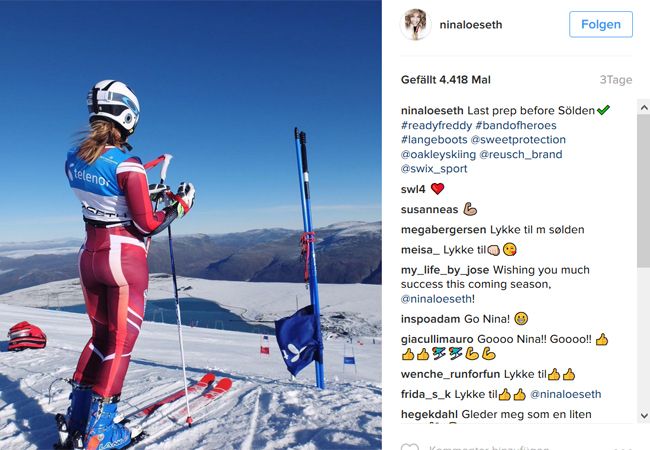Open the #langeboots hashtag
This screenshot has width=650, height=450.
click(x=434, y=140)
